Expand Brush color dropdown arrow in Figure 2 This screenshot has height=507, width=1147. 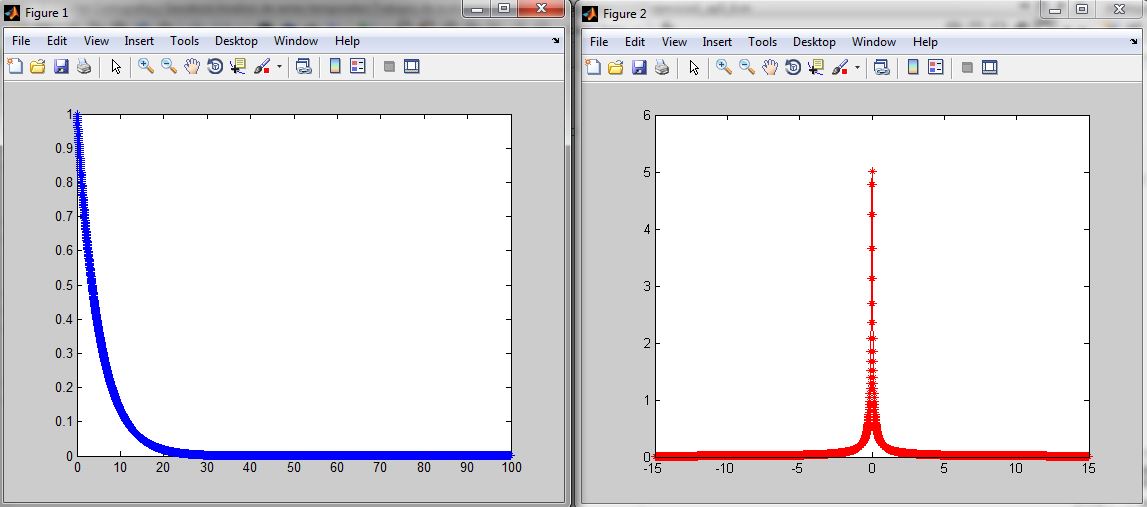[x=857, y=68]
